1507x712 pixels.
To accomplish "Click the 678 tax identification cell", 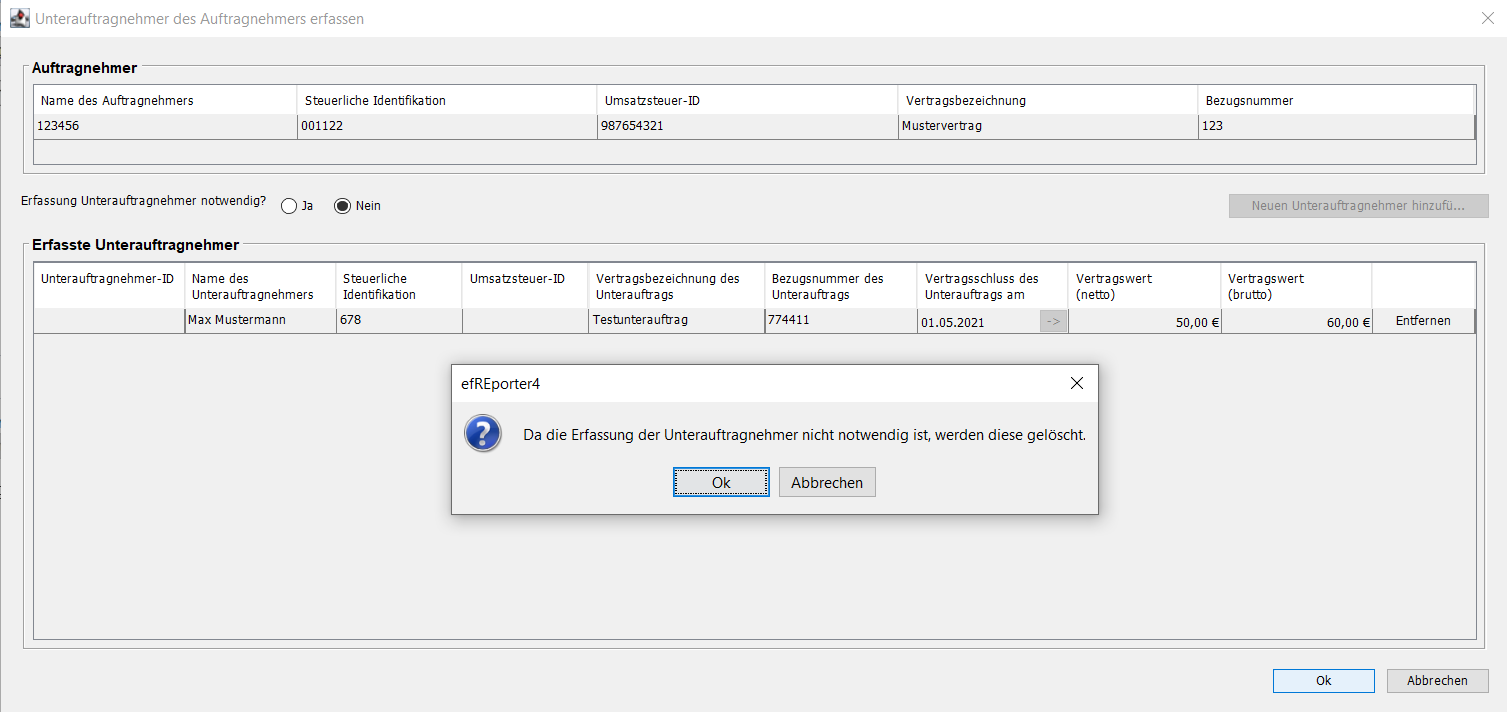I will click(399, 321).
